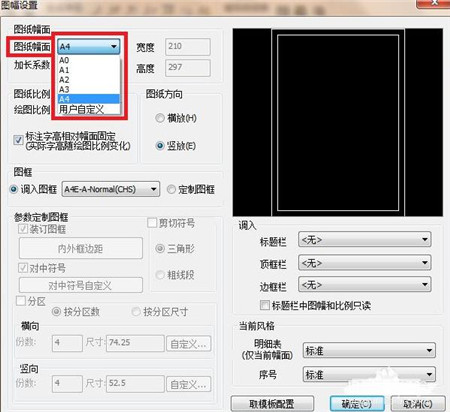Enable the 分区 checkbox
Screen dimensions: 450x412
coord(21,301)
